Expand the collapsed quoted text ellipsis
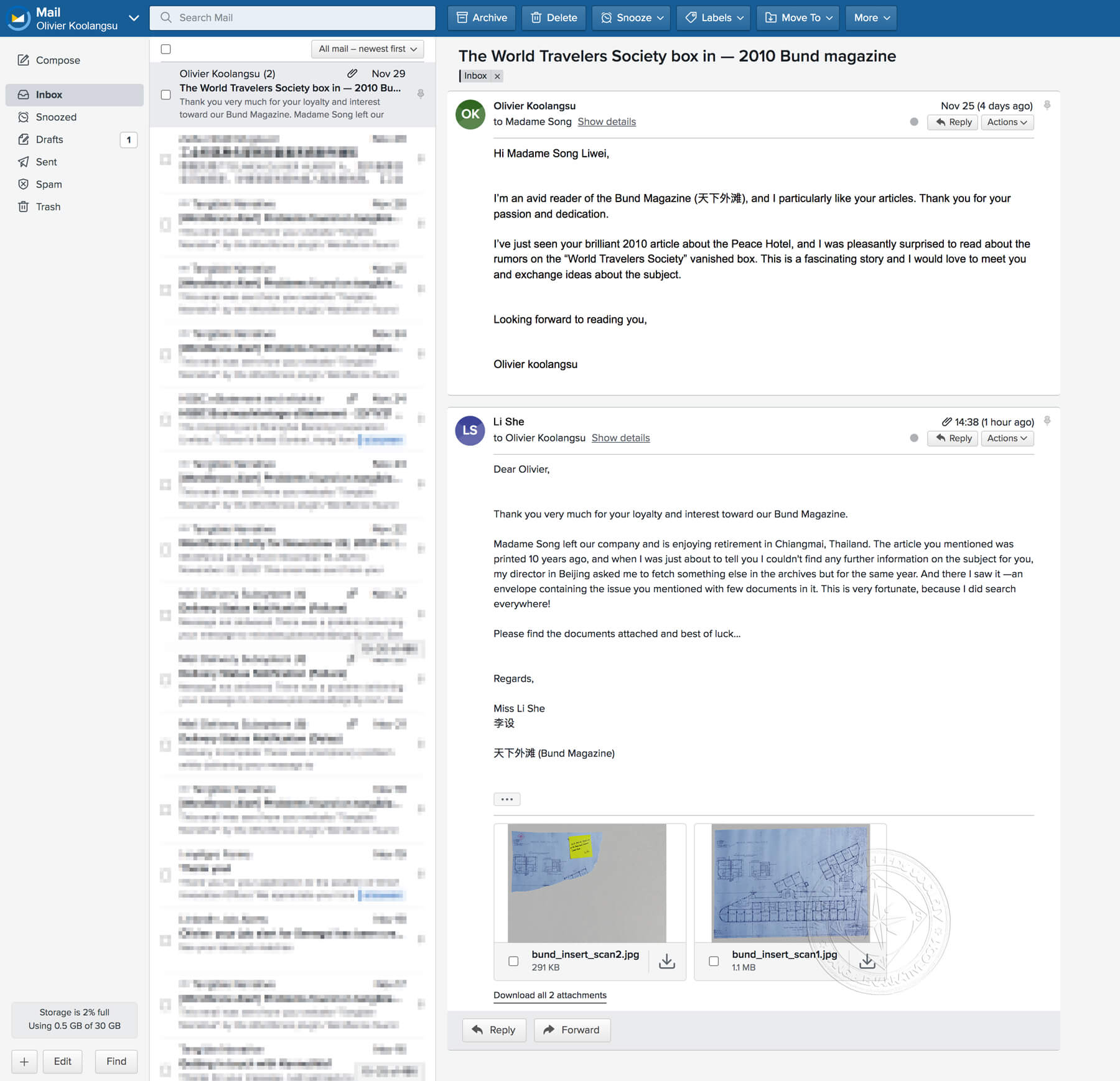 pyautogui.click(x=506, y=799)
